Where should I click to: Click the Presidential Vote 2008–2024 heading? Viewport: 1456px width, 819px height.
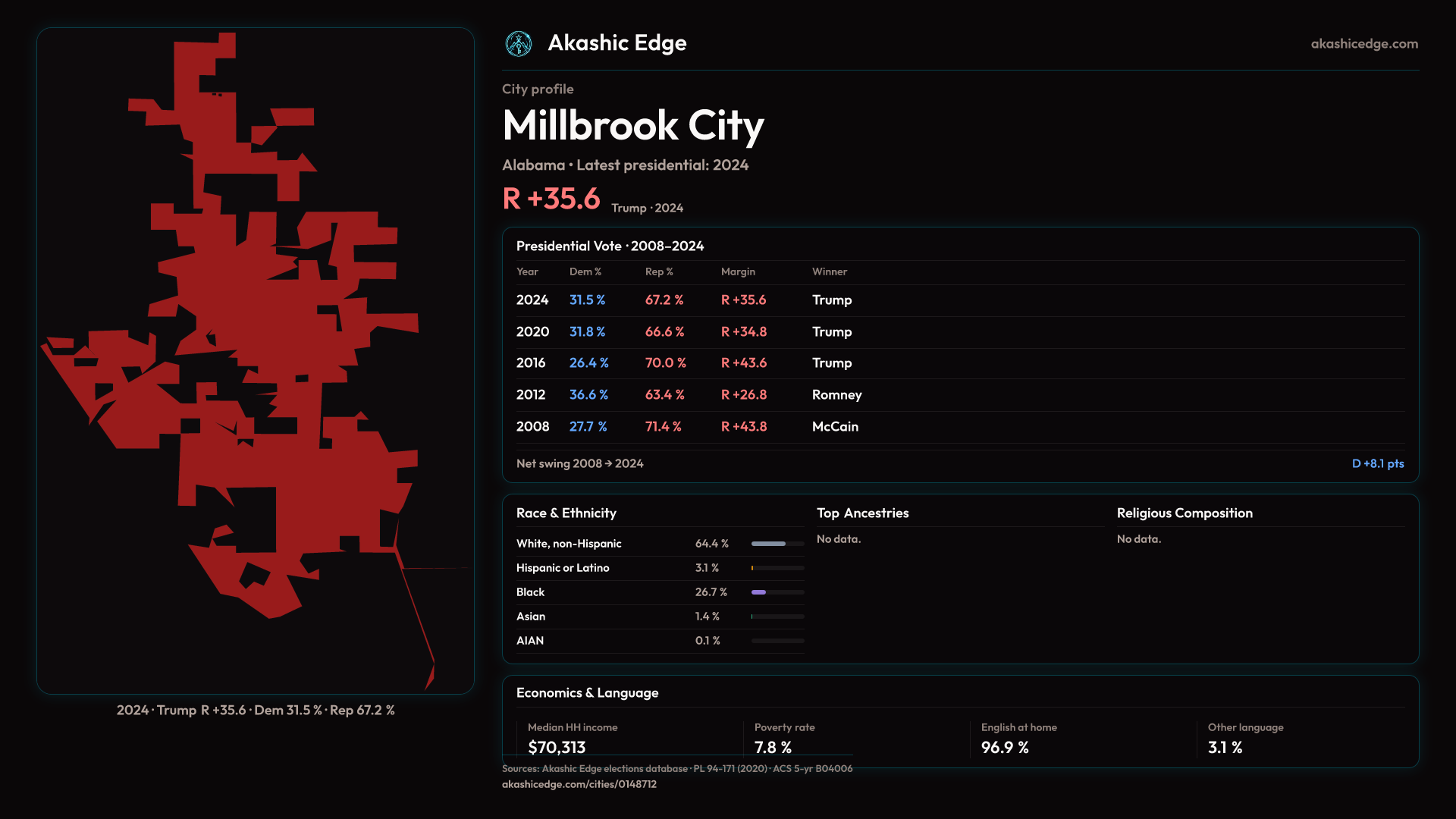[610, 246]
